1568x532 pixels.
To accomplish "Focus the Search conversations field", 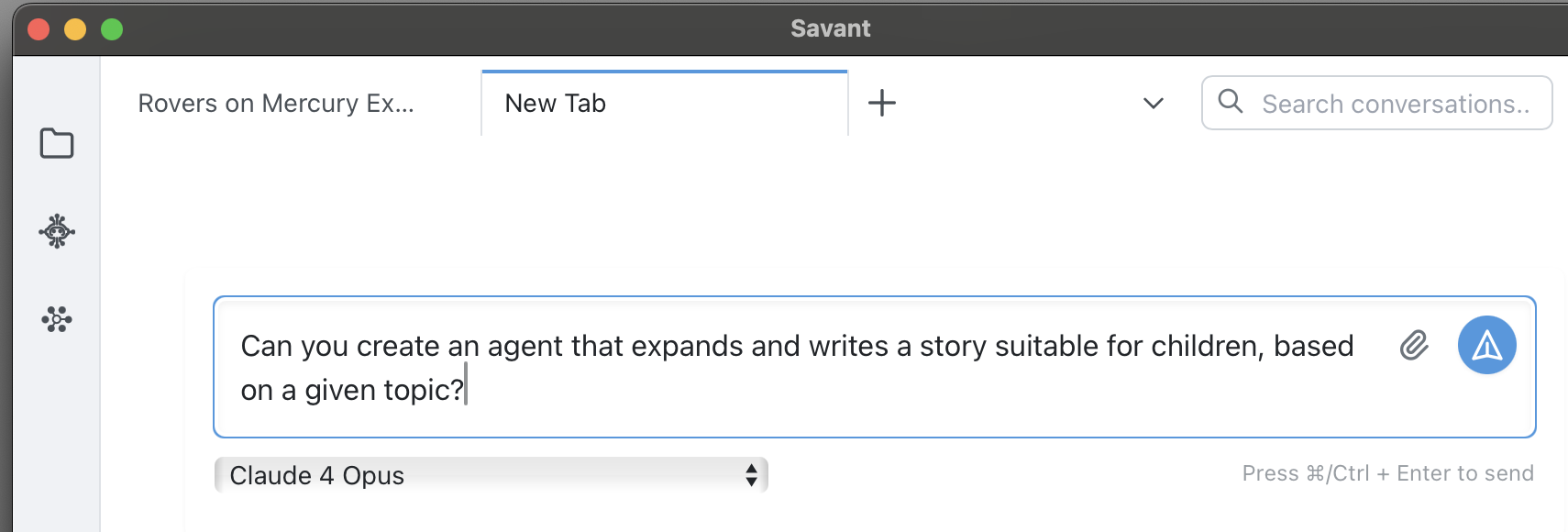I will 1395,104.
